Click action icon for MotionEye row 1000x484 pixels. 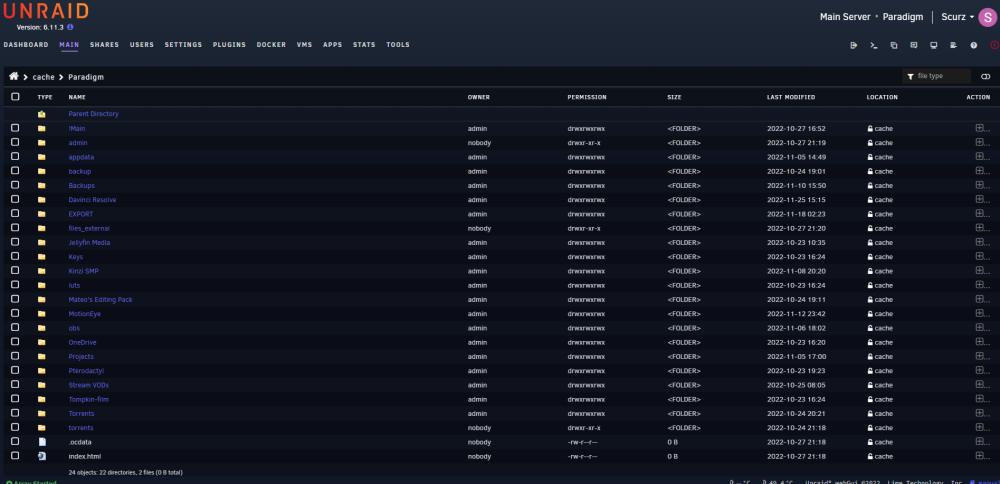point(980,314)
